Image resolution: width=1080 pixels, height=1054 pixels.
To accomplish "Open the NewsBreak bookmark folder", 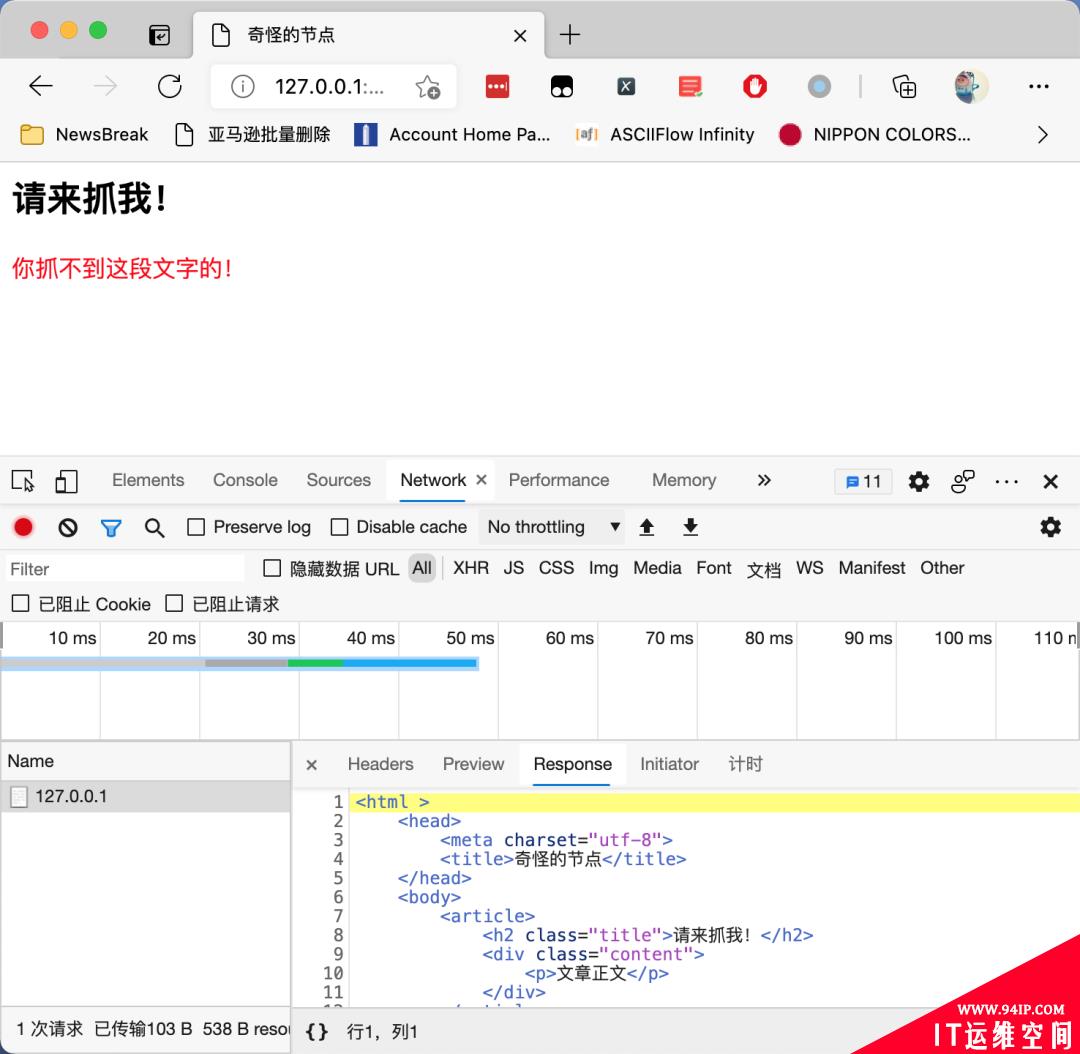I will coord(84,134).
